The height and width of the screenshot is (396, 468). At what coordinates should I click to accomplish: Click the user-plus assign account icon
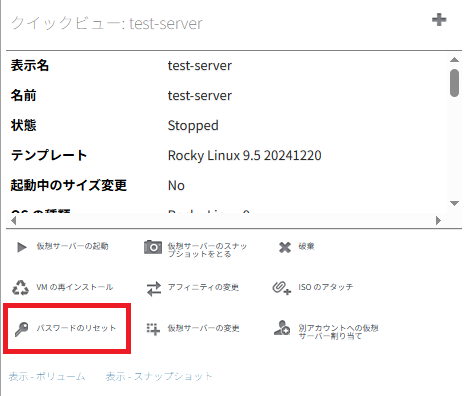click(282, 328)
